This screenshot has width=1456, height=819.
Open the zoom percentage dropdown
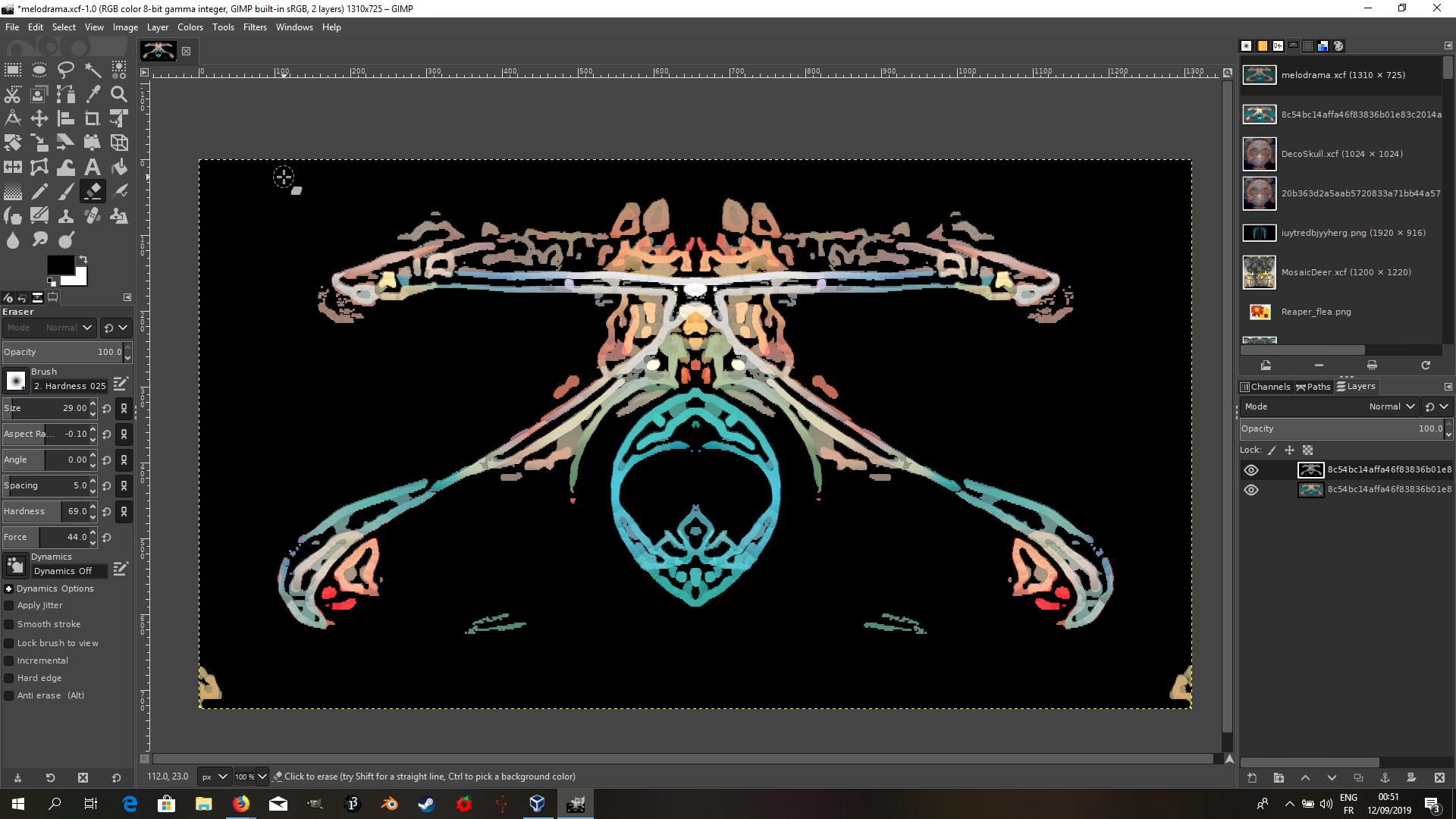(262, 776)
